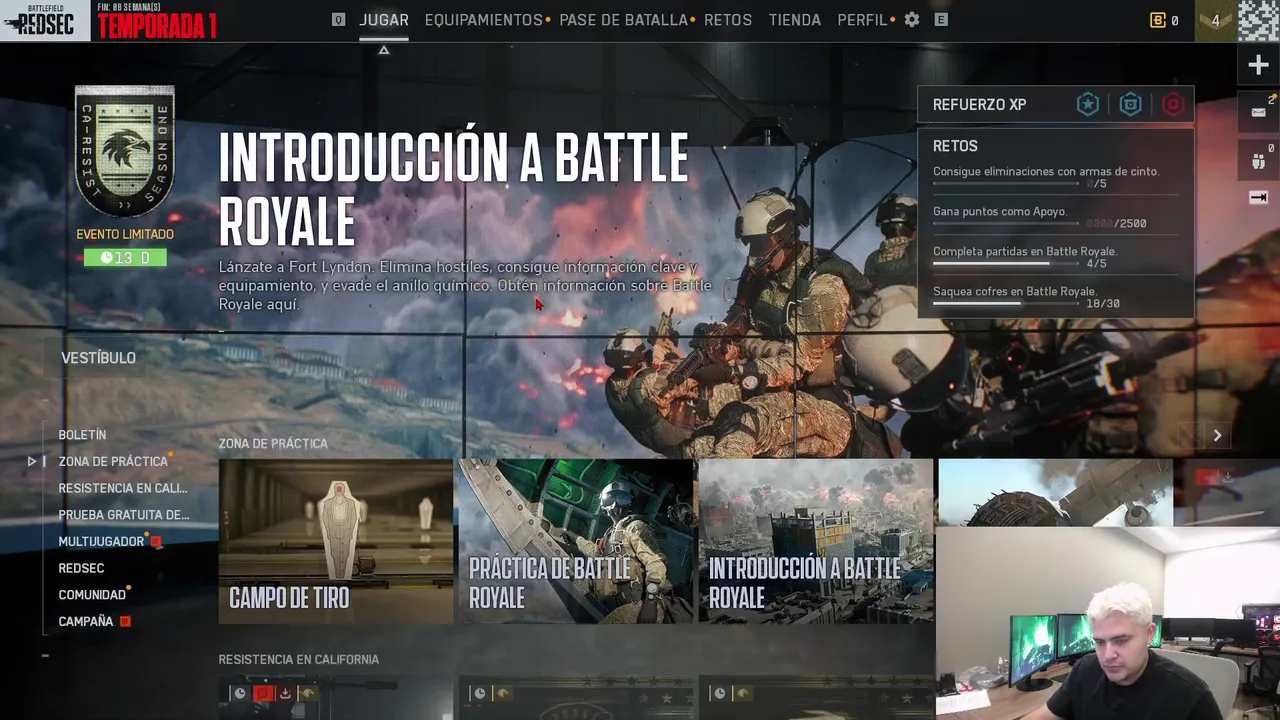Open the PASE DE BATALLA tab
The width and height of the screenshot is (1280, 720).
pyautogui.click(x=623, y=20)
